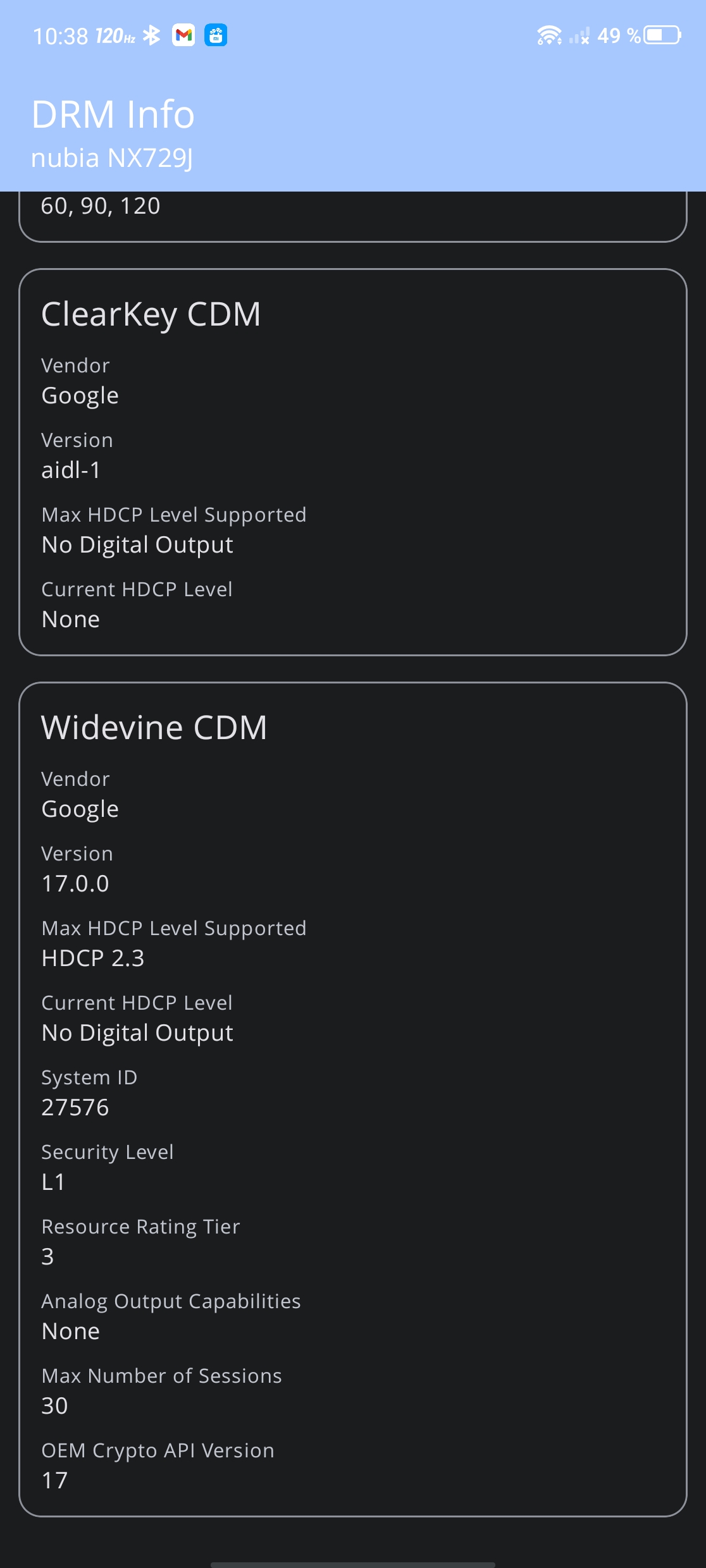
Task: Tap the refresh rates 60, 90, 120 value
Action: click(x=101, y=206)
